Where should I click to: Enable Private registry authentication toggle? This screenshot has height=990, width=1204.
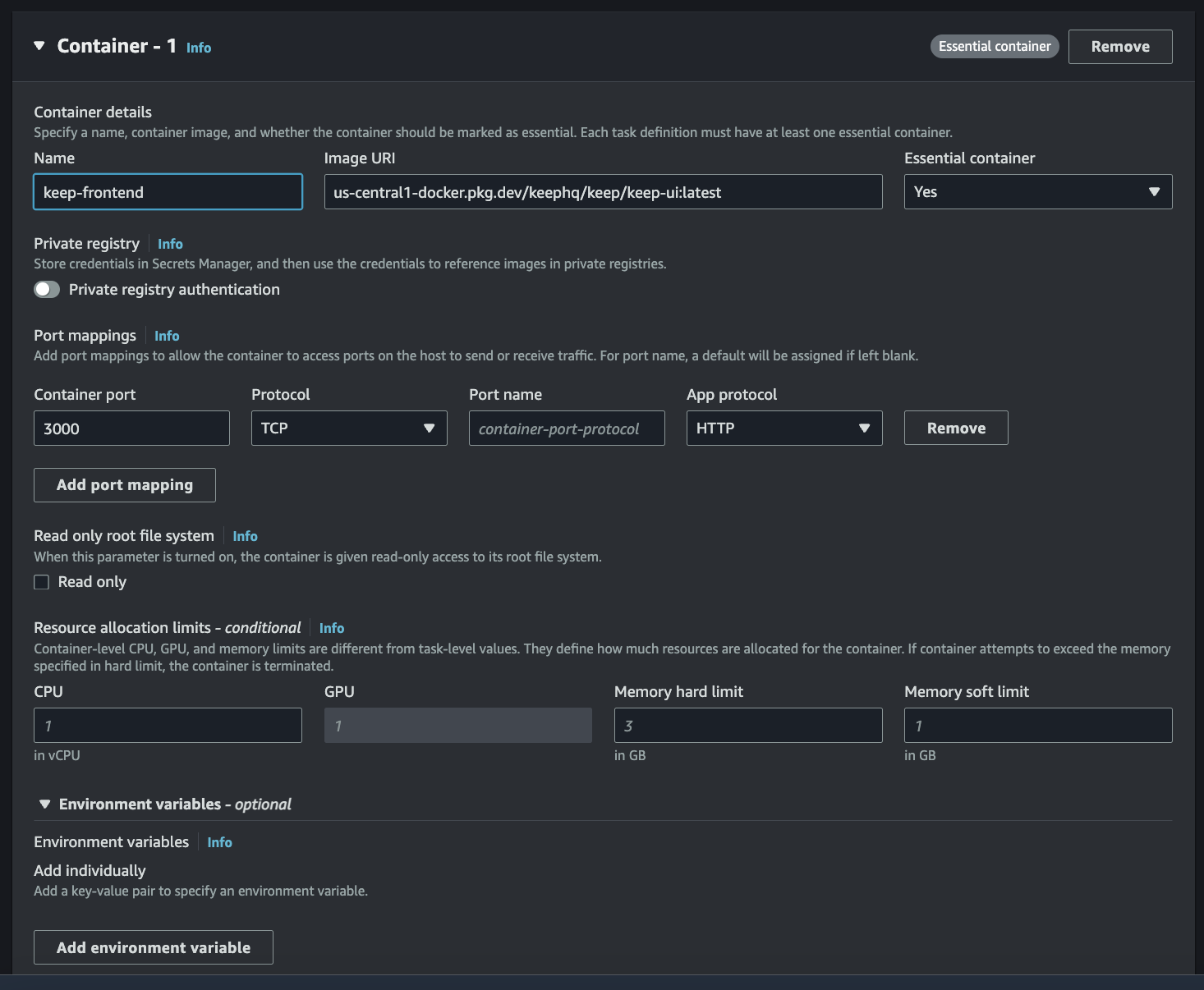47,289
